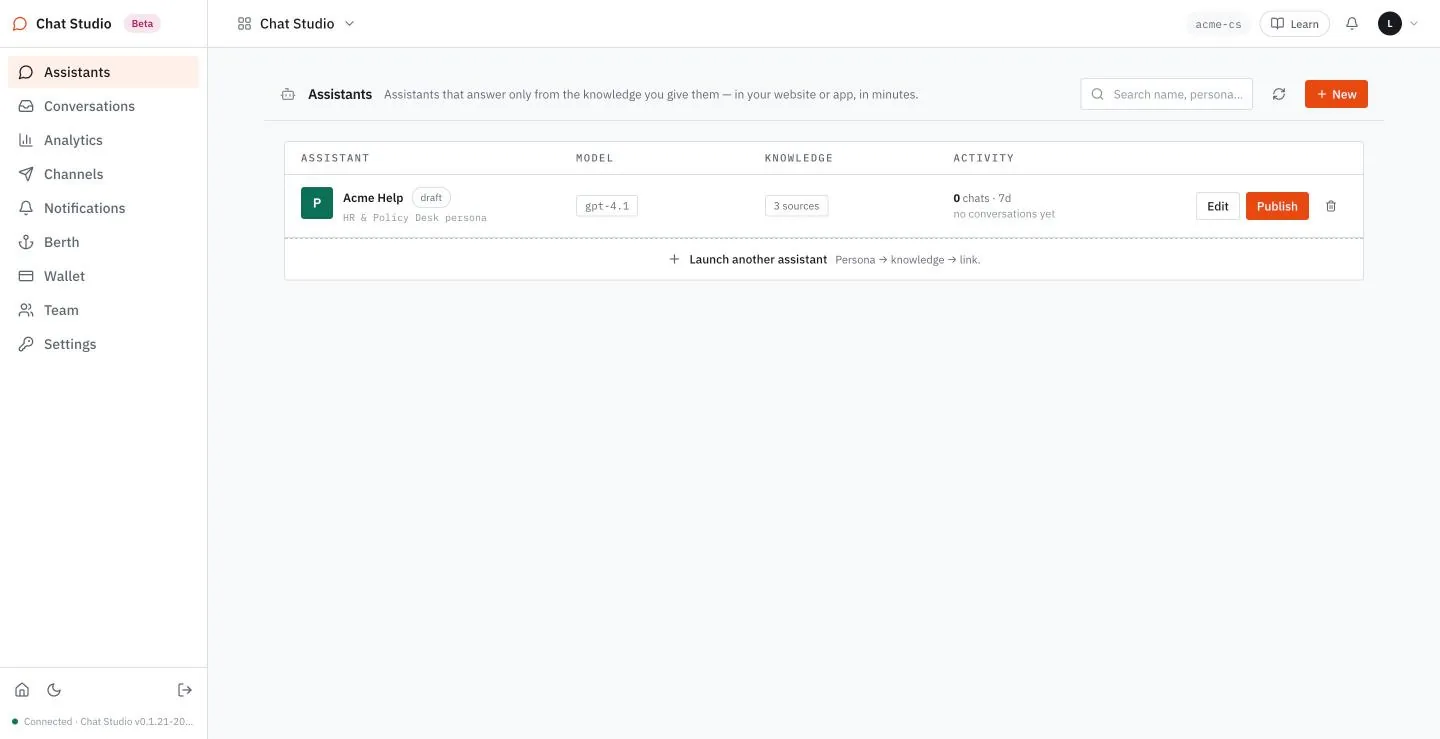Go to the Team page
Viewport: 1440px width, 739px height.
[x=104, y=310]
